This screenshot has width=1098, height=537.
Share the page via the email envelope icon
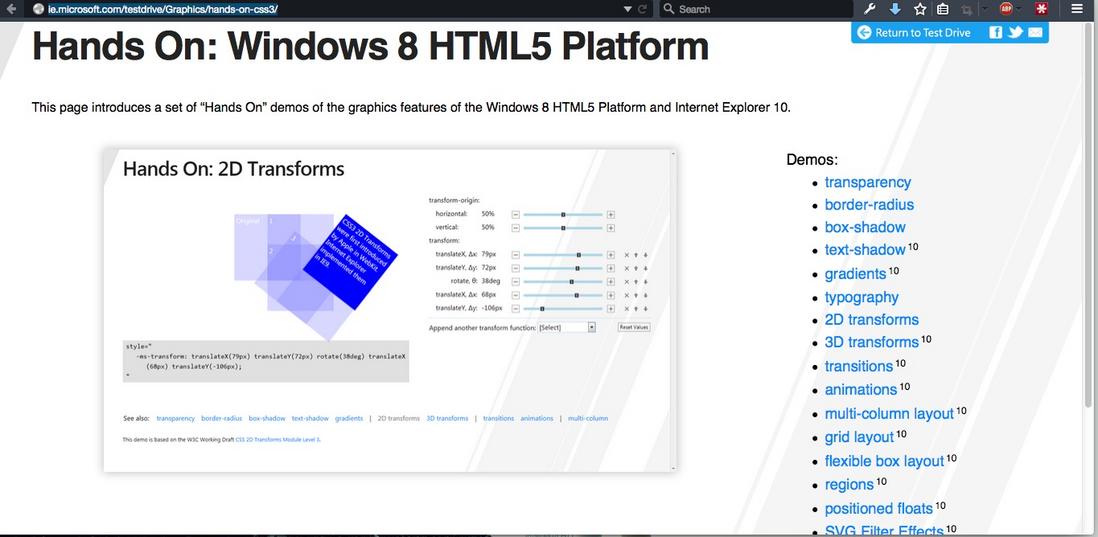pyautogui.click(x=1035, y=32)
